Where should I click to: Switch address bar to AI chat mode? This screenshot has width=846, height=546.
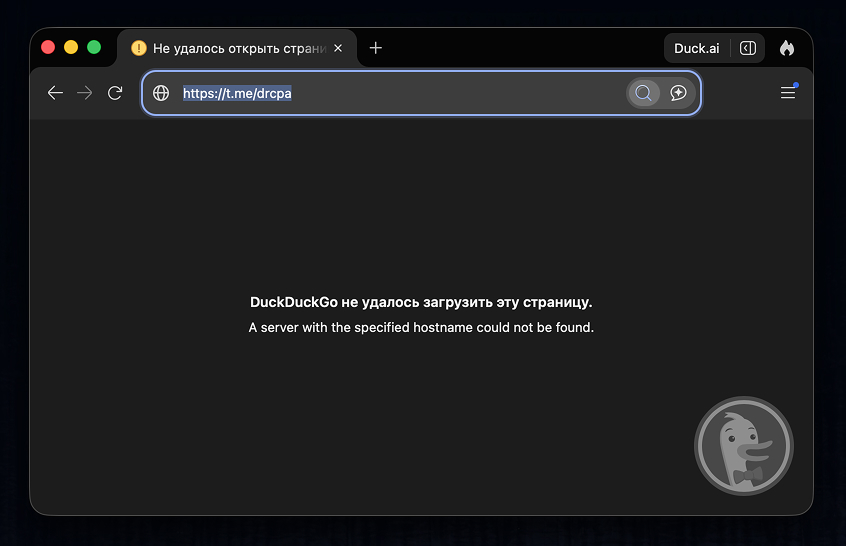point(678,93)
